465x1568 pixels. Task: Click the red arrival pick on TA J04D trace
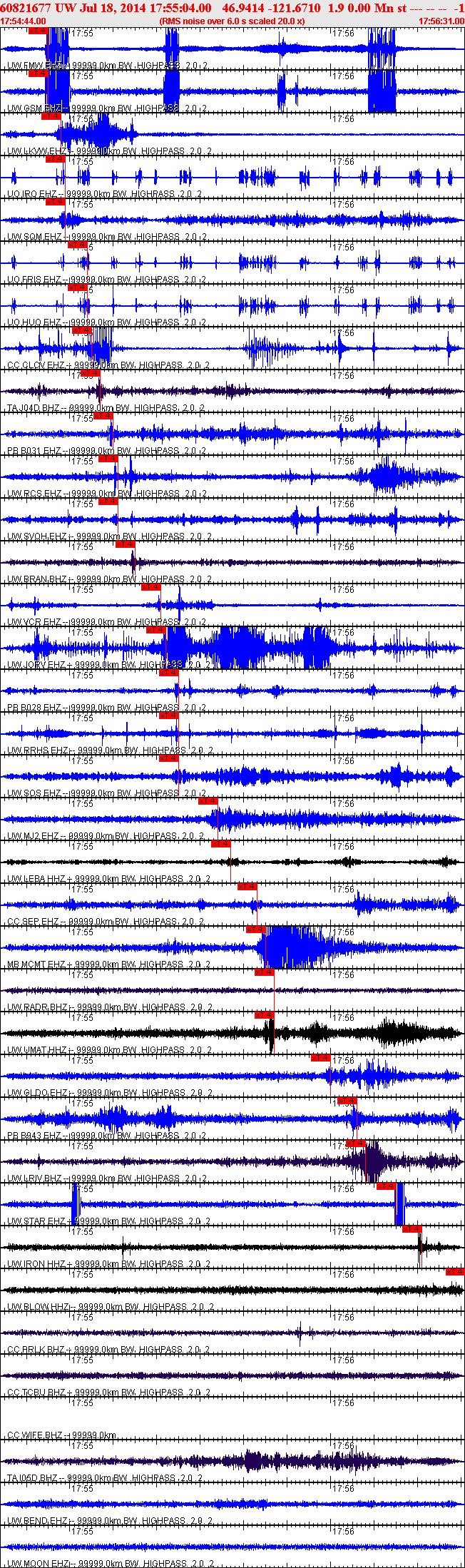click(x=91, y=373)
